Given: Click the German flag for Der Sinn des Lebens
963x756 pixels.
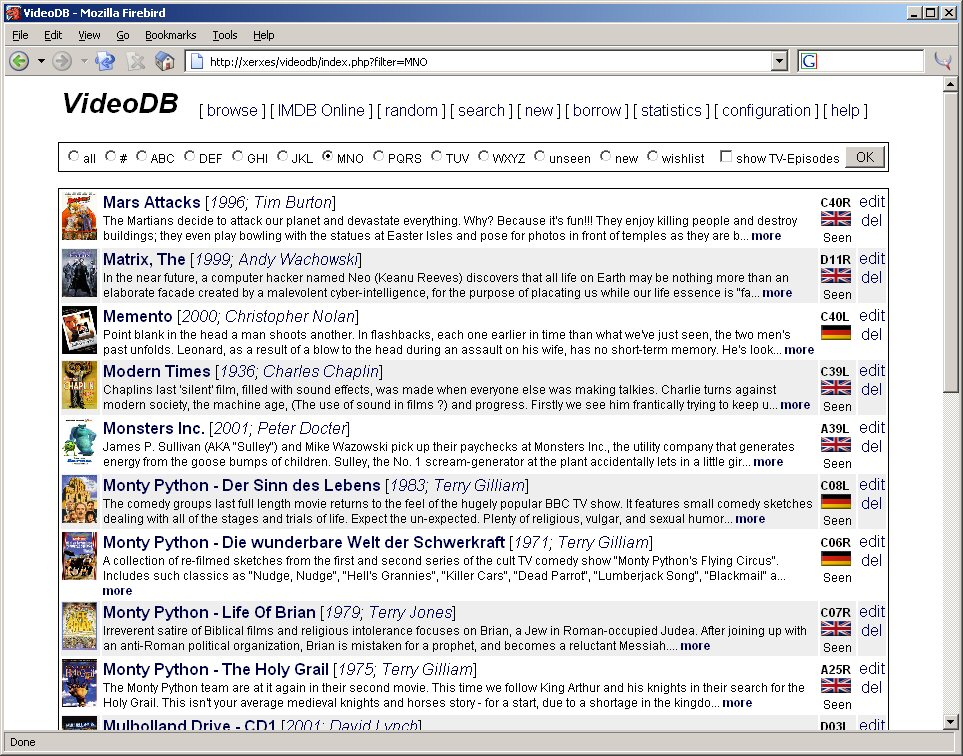Looking at the screenshot, I should click(836, 502).
